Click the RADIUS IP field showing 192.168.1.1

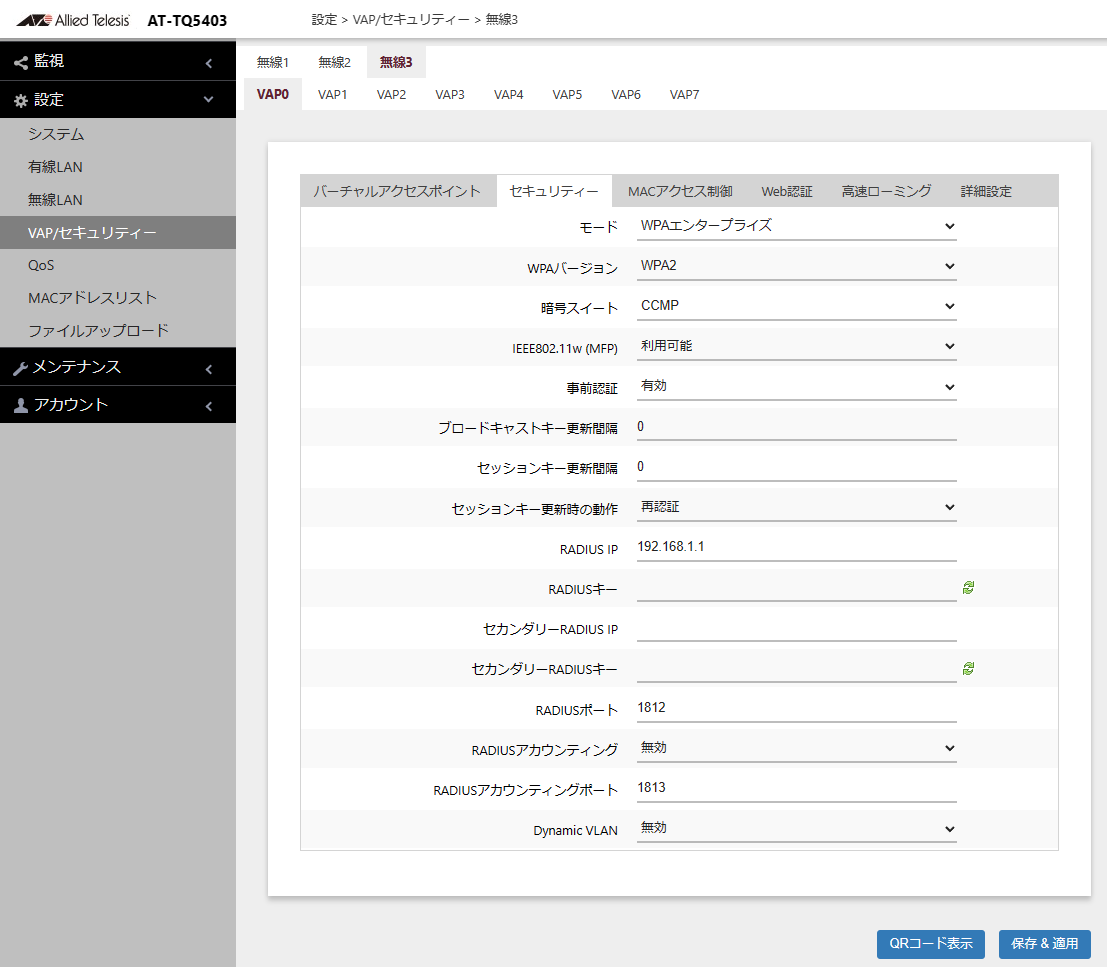point(796,547)
